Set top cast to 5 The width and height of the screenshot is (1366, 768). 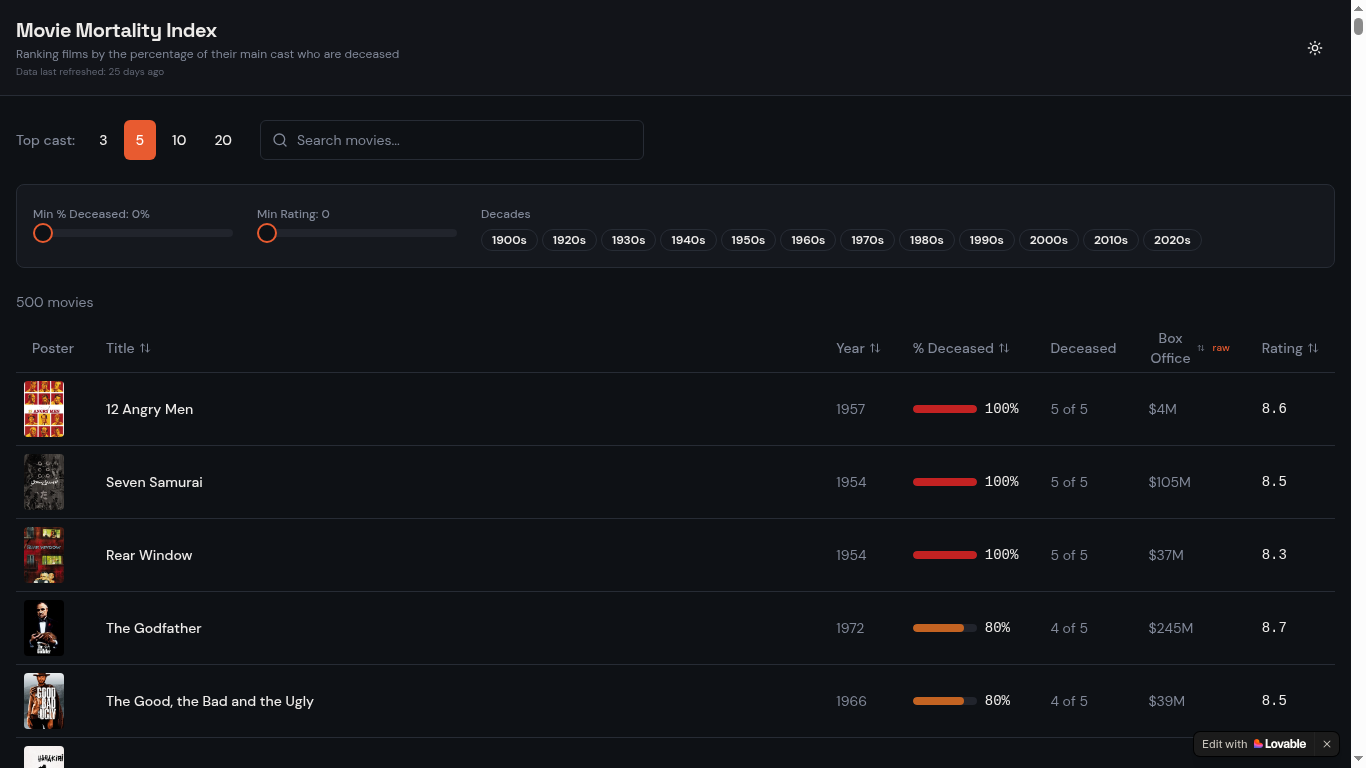click(140, 140)
